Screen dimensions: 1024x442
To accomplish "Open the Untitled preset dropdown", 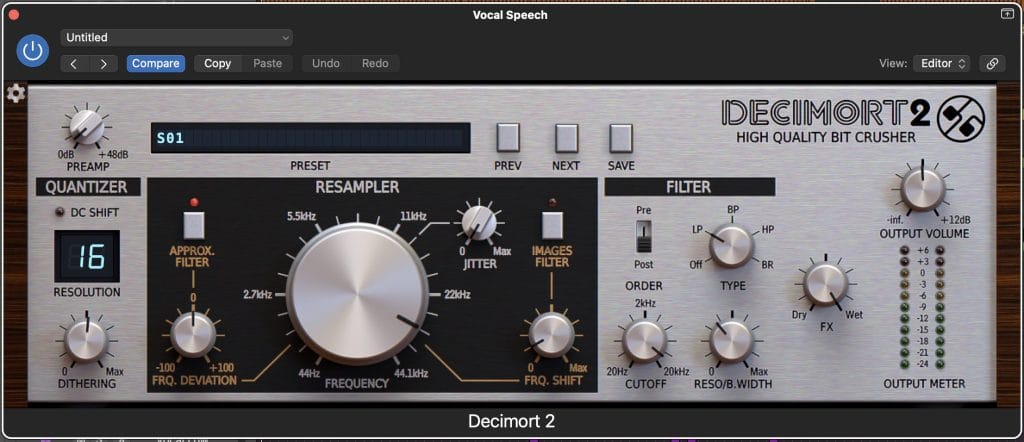I will click(x=176, y=37).
